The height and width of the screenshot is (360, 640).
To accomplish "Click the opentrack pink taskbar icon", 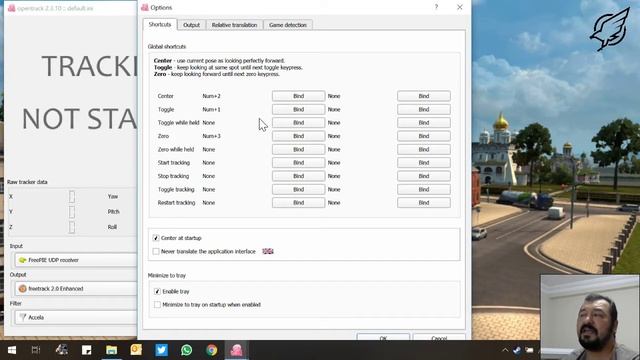I will coord(236,350).
